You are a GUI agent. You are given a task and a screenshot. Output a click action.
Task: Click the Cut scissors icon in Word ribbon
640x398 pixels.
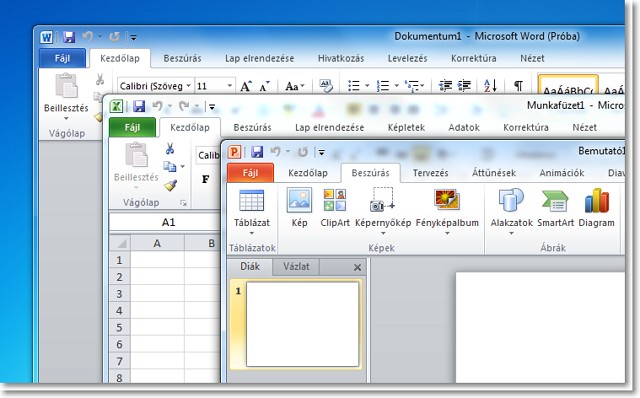point(100,79)
